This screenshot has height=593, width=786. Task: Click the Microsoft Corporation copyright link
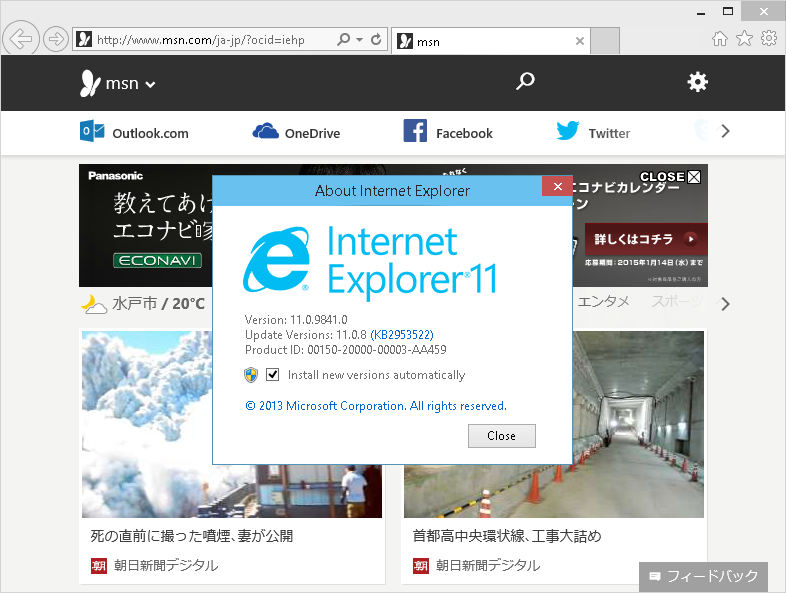(x=376, y=406)
